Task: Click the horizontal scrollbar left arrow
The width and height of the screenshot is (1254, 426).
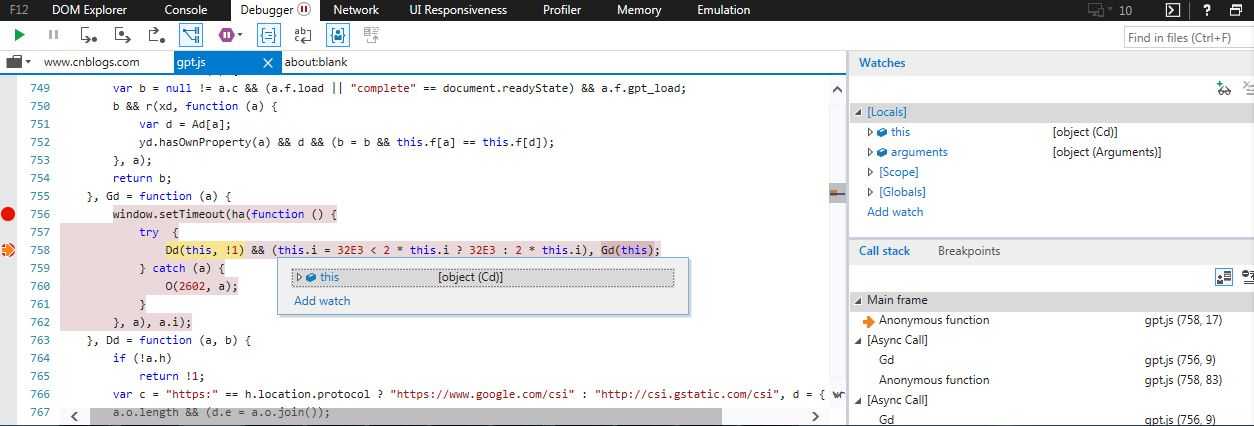Action: (x=74, y=415)
